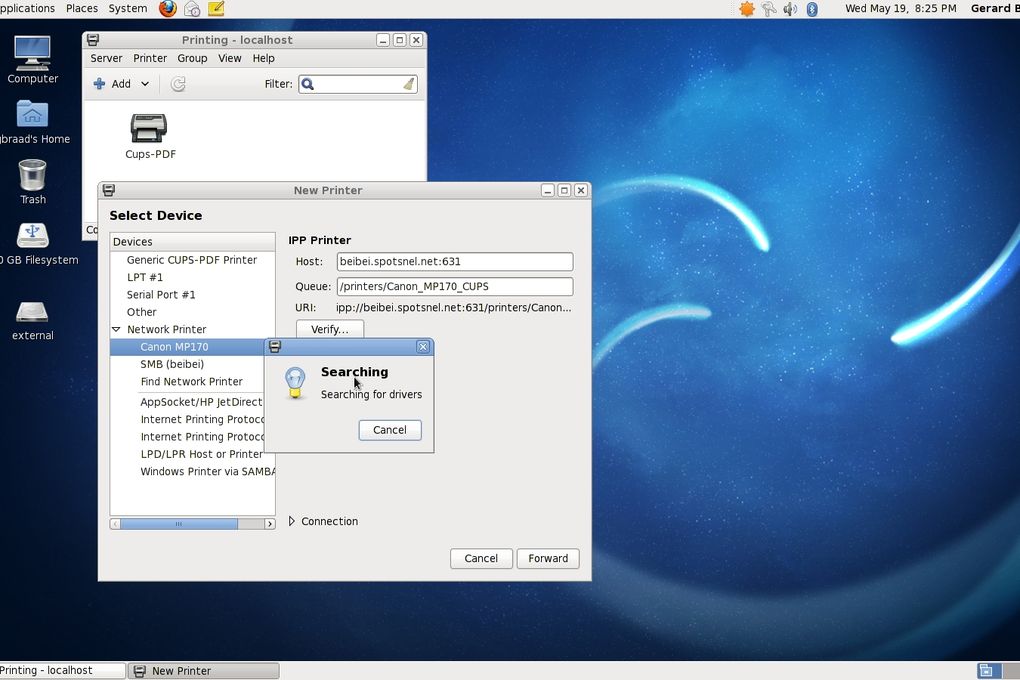Switch to Printing - localhost taskbar button
1020x680 pixels.
[x=62, y=670]
